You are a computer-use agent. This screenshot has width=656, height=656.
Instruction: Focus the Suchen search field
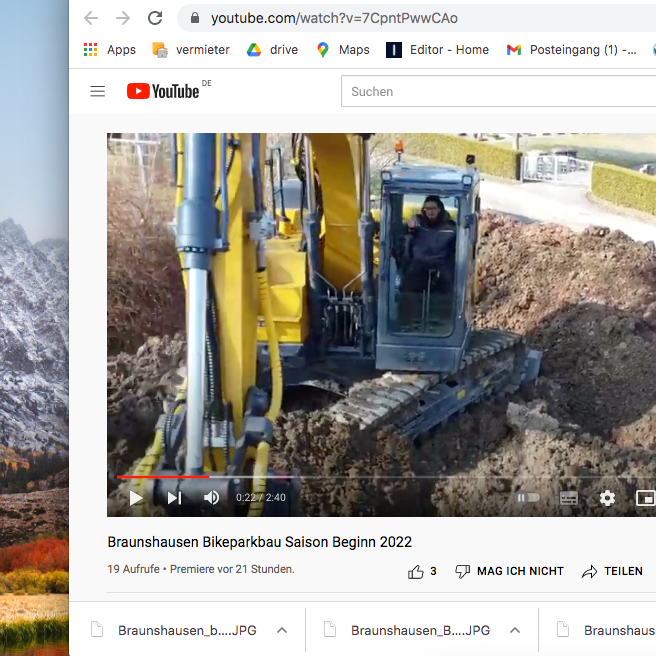pos(498,91)
